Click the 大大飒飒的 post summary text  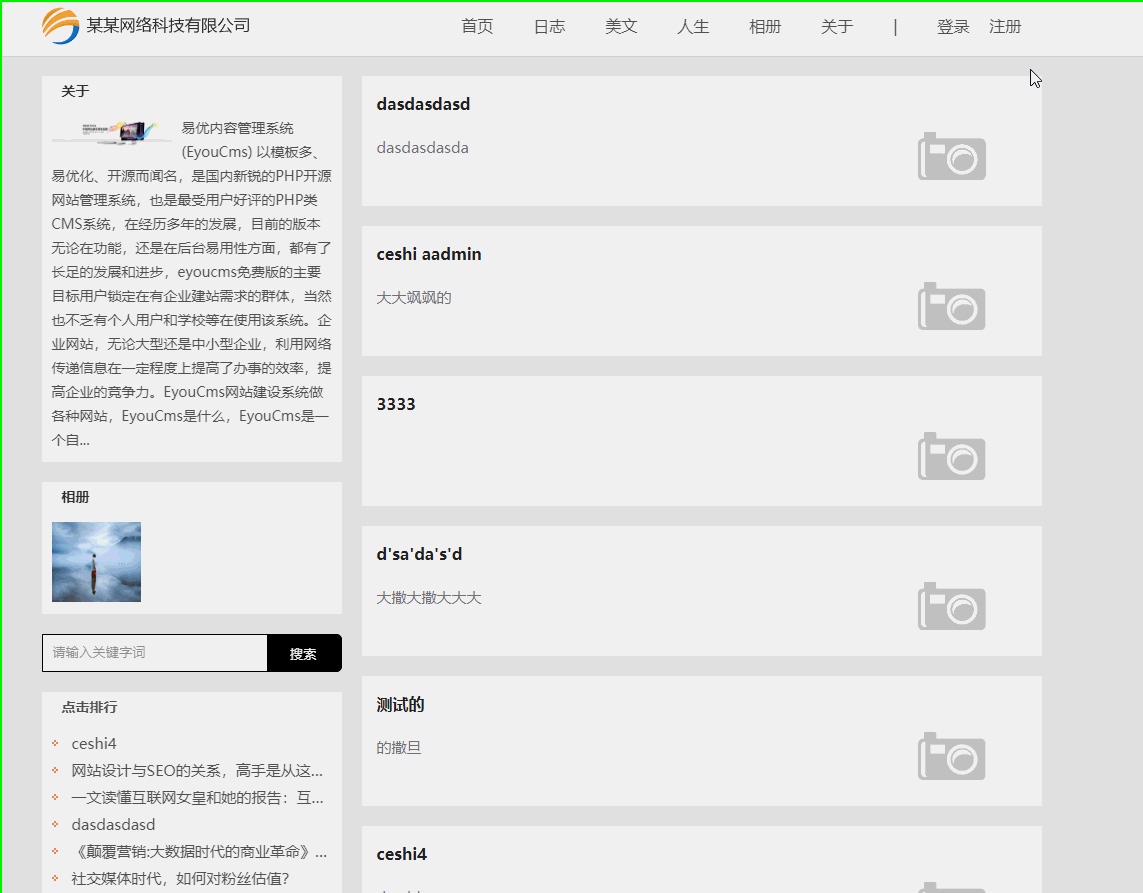(x=414, y=297)
